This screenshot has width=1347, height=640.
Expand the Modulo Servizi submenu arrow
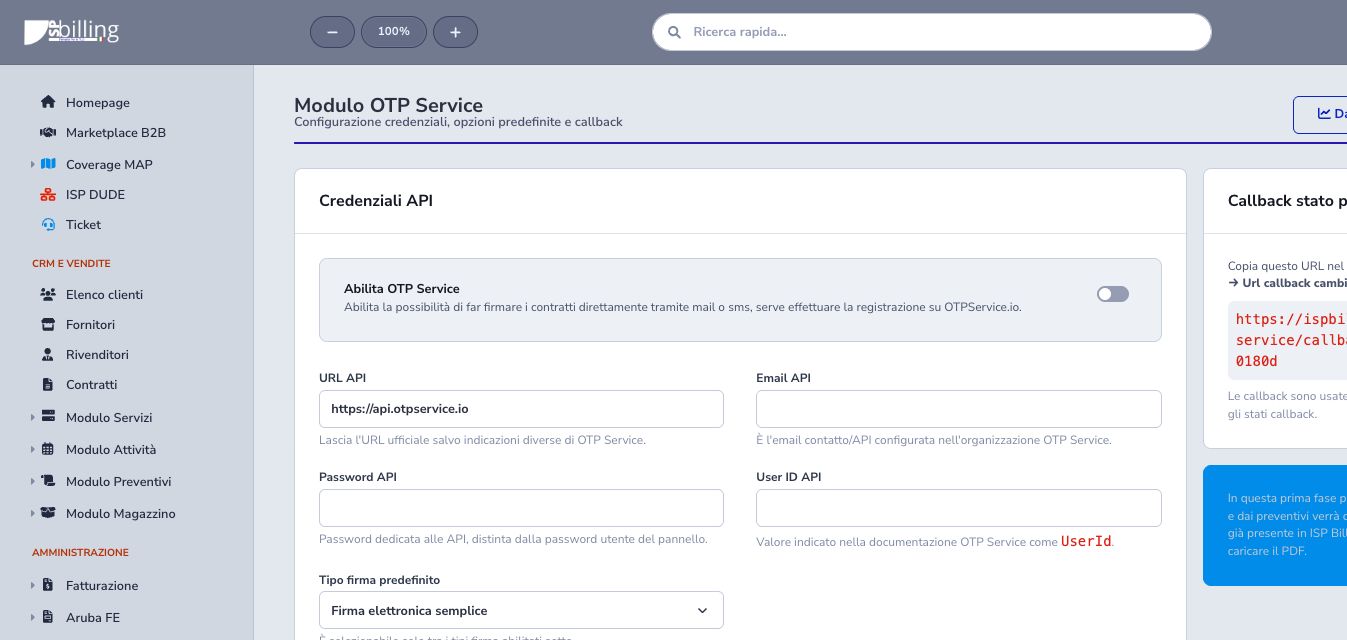33,417
